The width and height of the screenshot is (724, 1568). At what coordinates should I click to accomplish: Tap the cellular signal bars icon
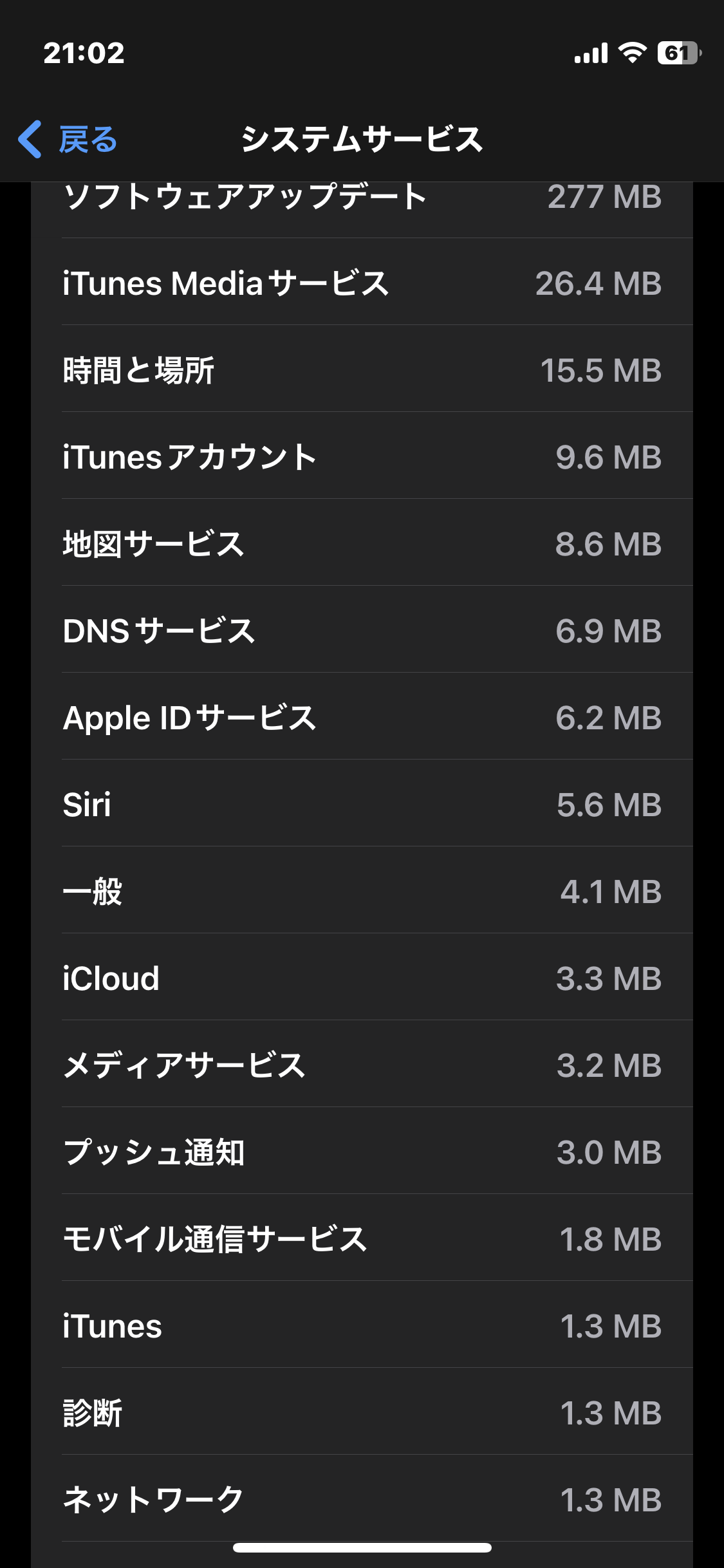pos(591,53)
